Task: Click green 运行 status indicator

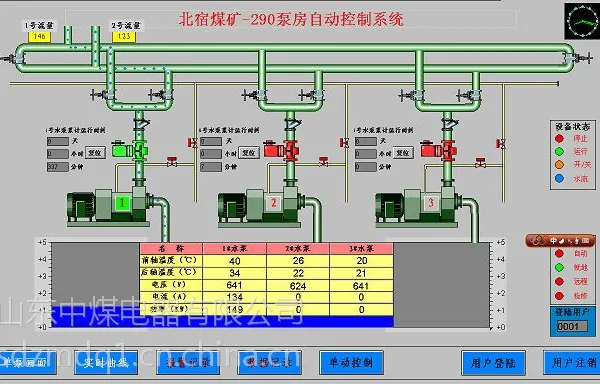Action: pyautogui.click(x=559, y=152)
